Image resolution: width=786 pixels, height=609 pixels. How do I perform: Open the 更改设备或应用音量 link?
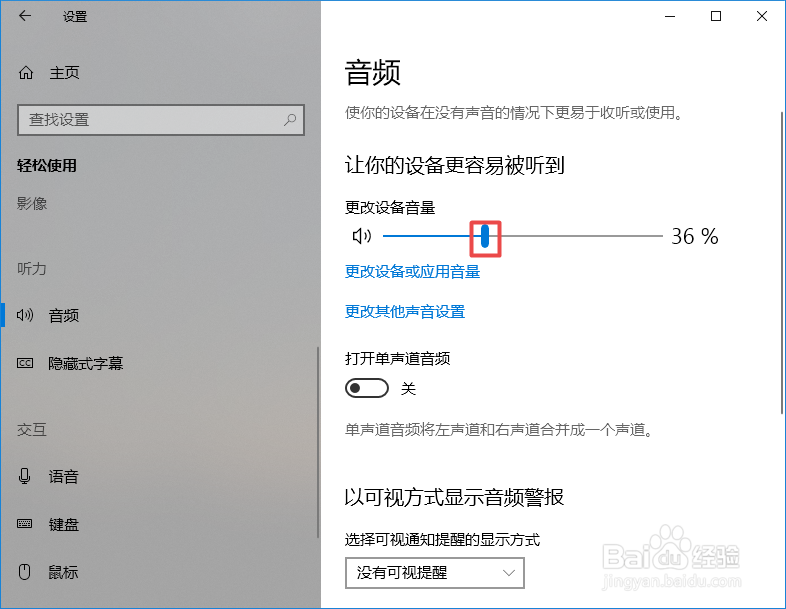(x=413, y=272)
